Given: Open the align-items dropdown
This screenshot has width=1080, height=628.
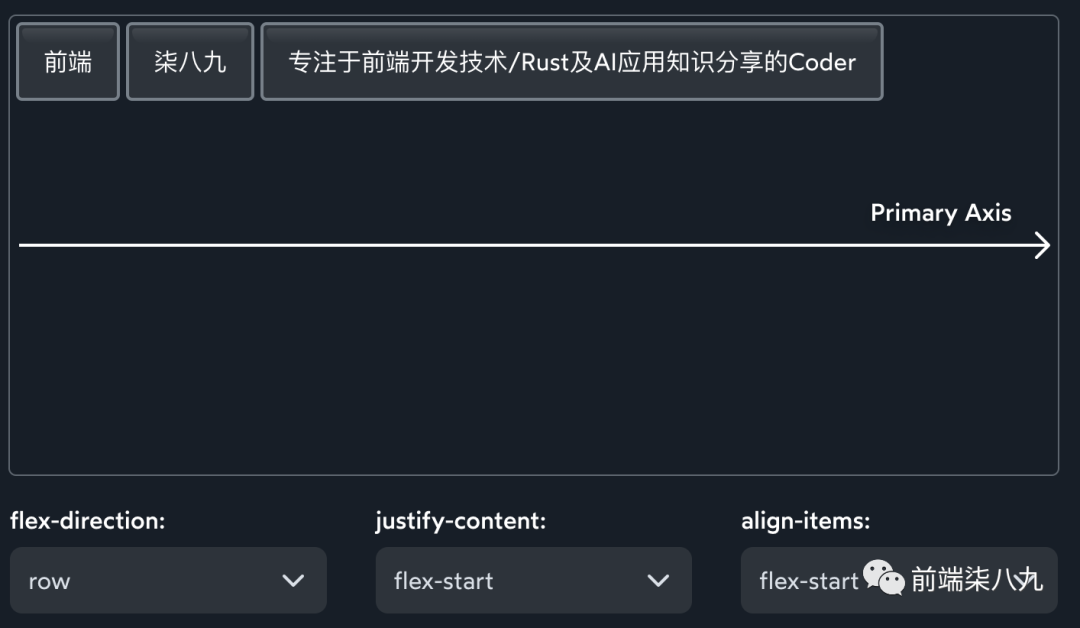Looking at the screenshot, I should point(898,580).
